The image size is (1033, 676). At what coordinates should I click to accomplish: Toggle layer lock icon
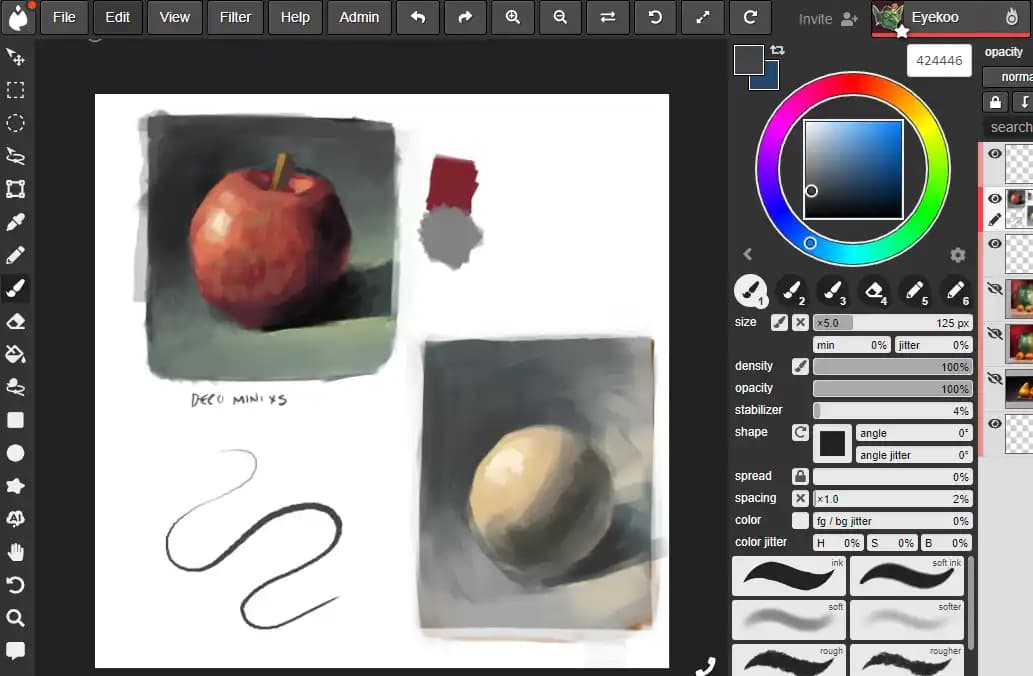click(995, 102)
